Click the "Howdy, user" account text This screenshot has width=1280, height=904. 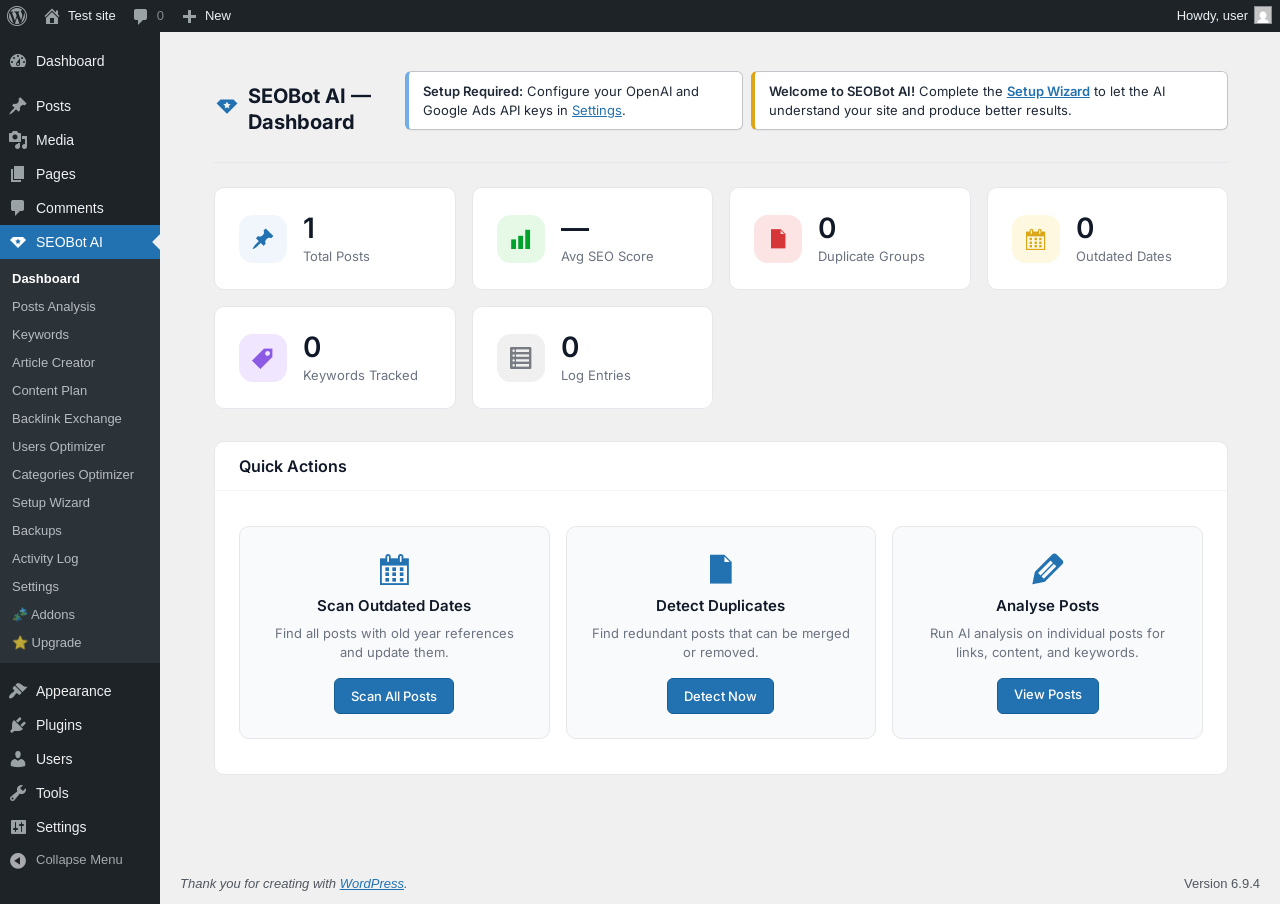pos(1212,16)
